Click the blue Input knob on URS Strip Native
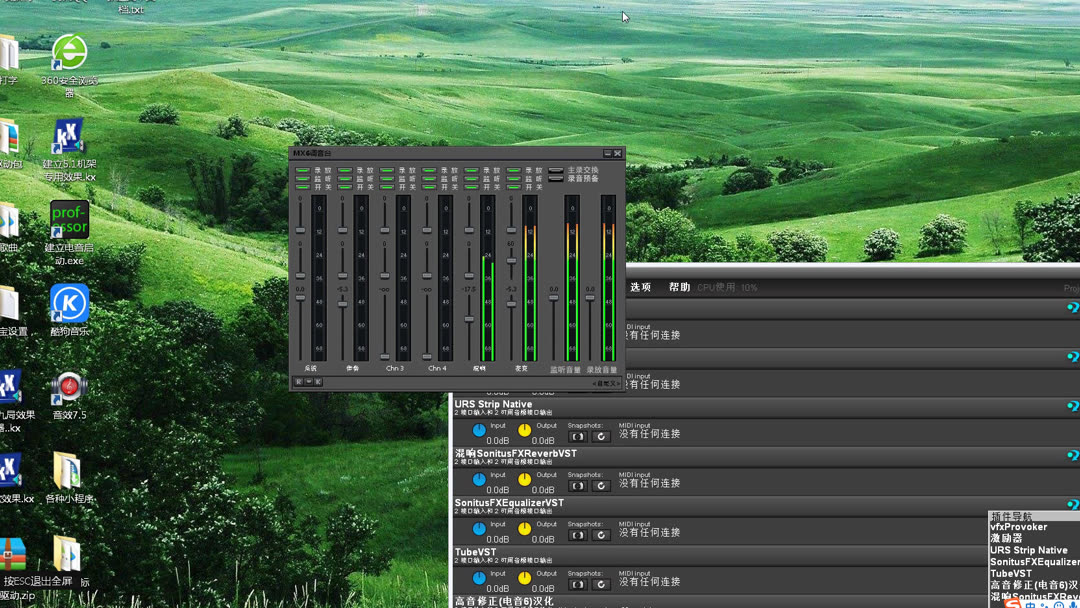The width and height of the screenshot is (1080, 608). click(x=478, y=432)
